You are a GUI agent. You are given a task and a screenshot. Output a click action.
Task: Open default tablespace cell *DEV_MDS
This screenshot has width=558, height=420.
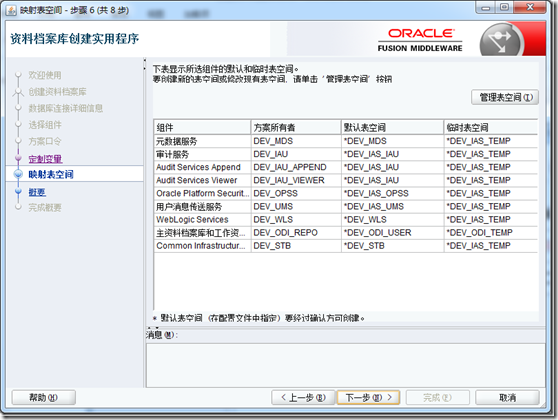393,141
